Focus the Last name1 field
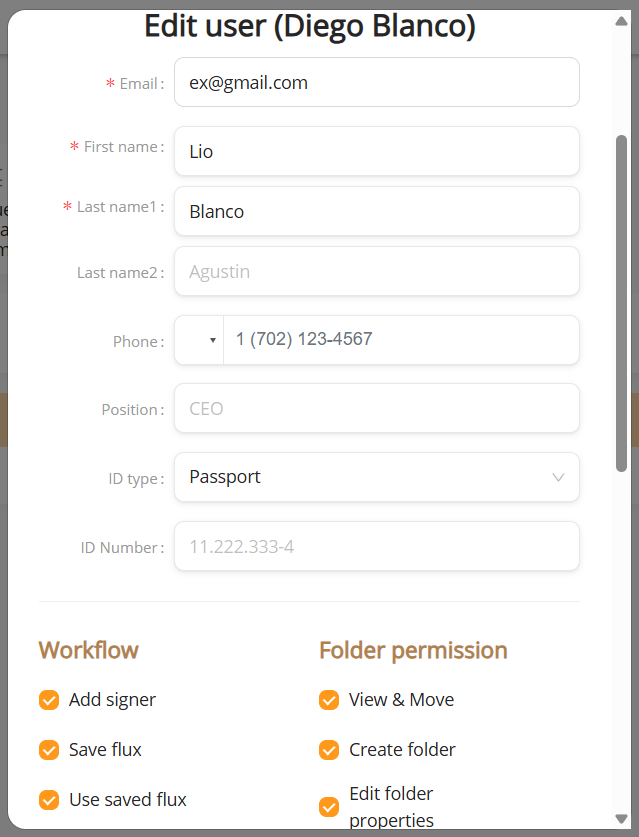This screenshot has height=837, width=639. (x=377, y=211)
